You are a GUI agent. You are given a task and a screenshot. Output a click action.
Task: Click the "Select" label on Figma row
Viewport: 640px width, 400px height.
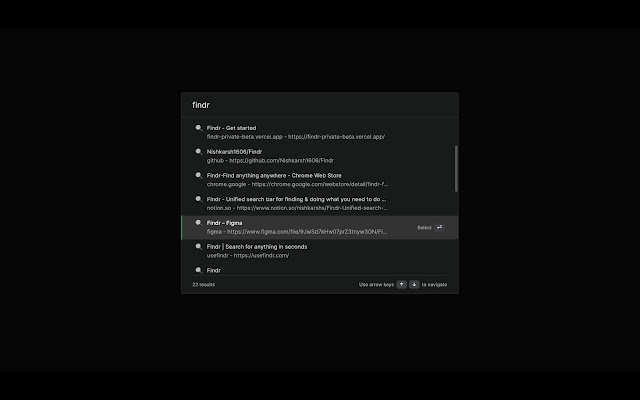click(x=424, y=228)
